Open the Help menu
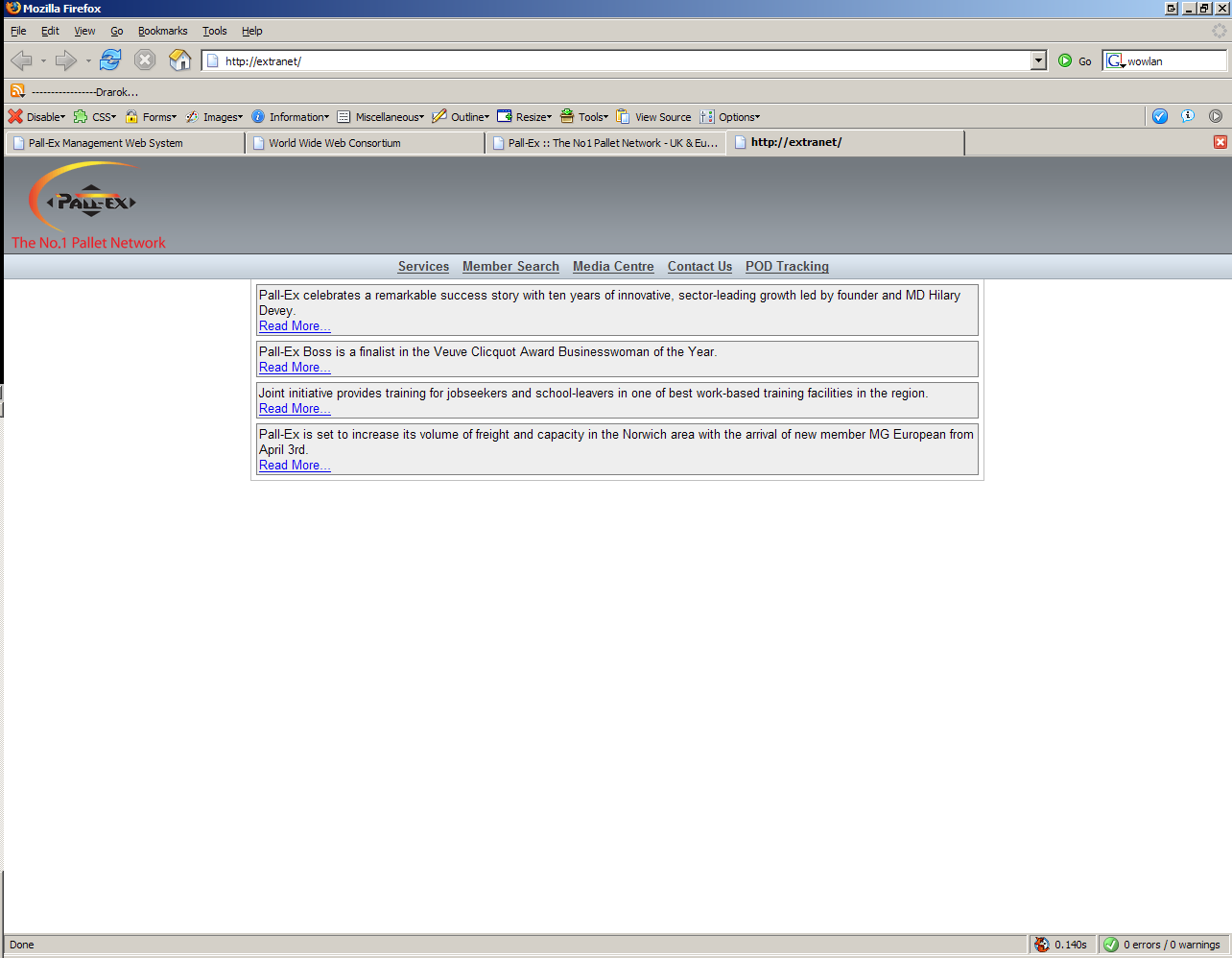The image size is (1232, 958). 252,31
